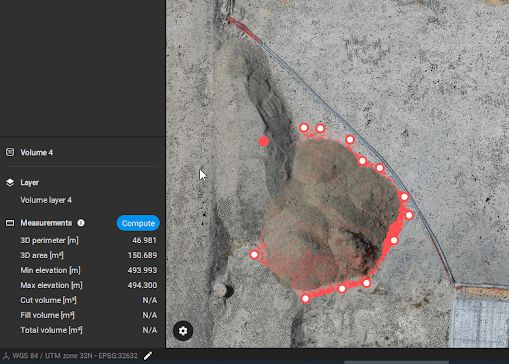Open the gear settings icon on the map
Viewport: 509px width, 364px height.
[183, 331]
